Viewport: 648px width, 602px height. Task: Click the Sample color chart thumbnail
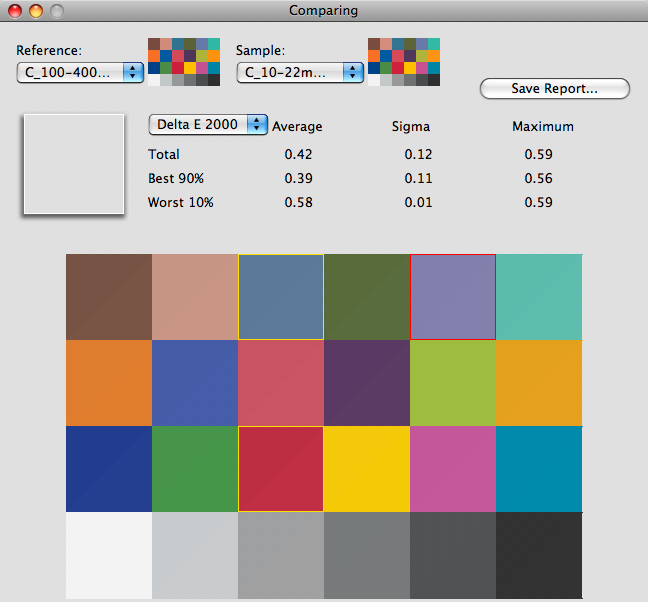404,62
